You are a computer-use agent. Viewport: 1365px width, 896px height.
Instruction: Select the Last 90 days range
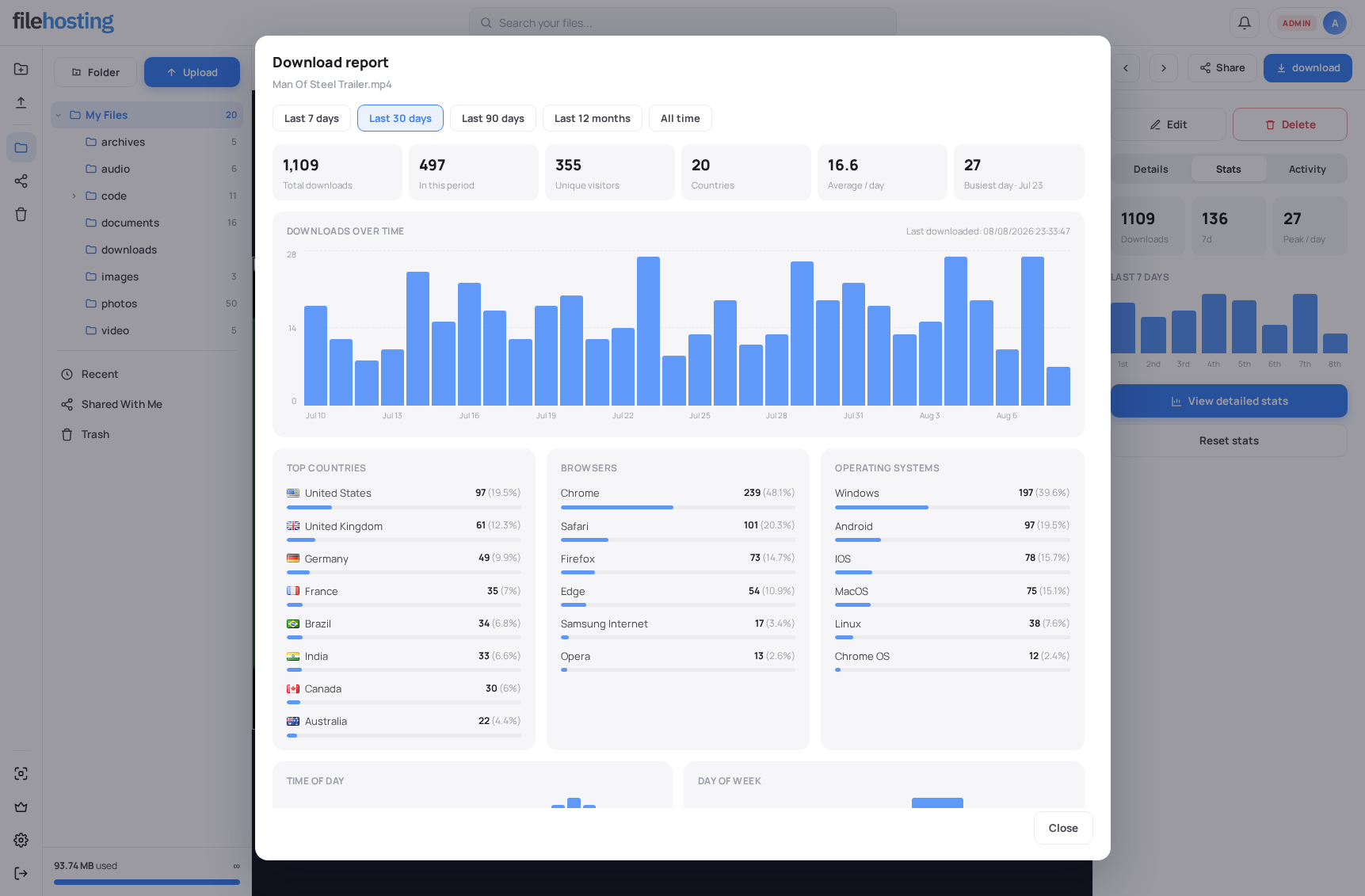pos(493,118)
